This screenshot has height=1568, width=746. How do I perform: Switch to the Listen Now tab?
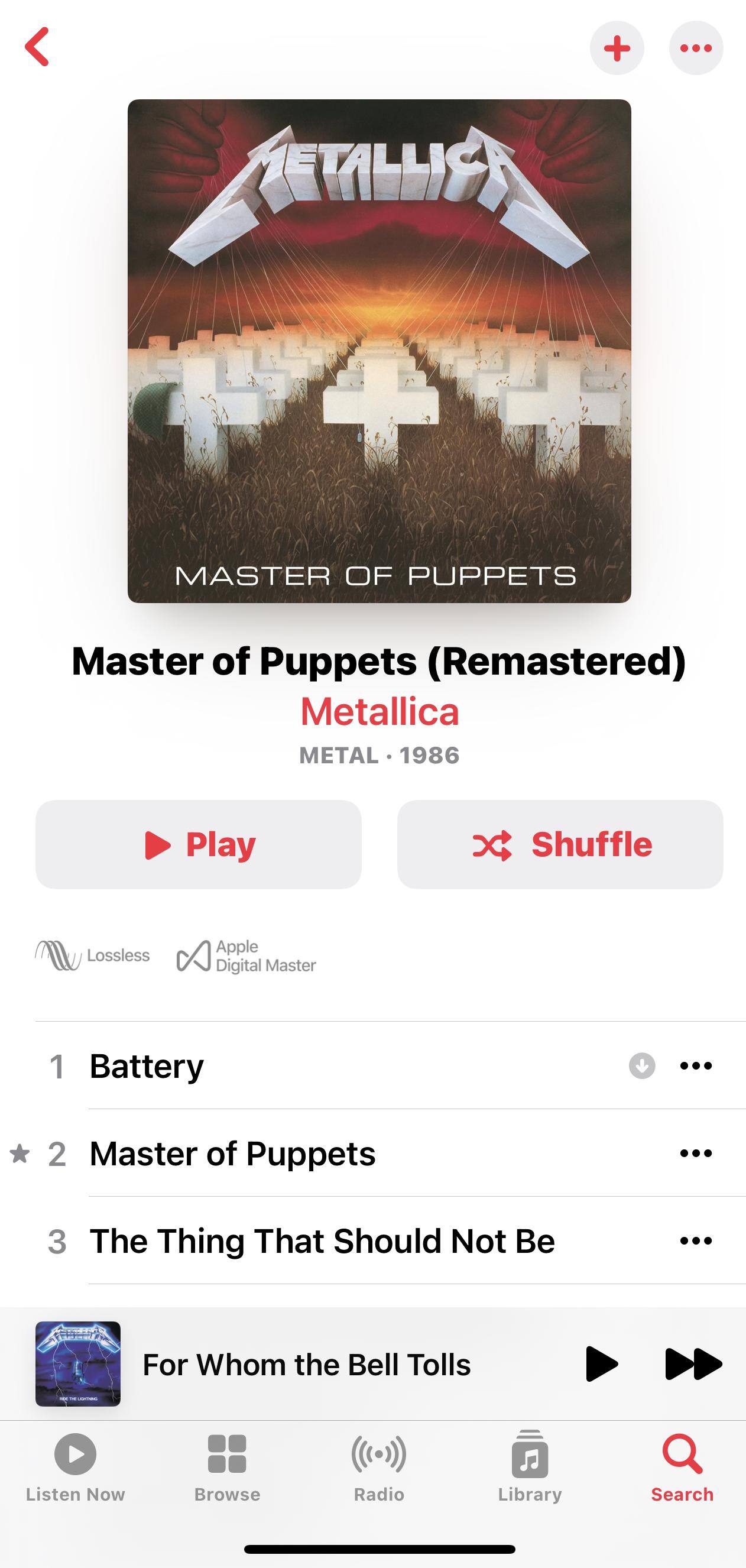click(x=76, y=1467)
